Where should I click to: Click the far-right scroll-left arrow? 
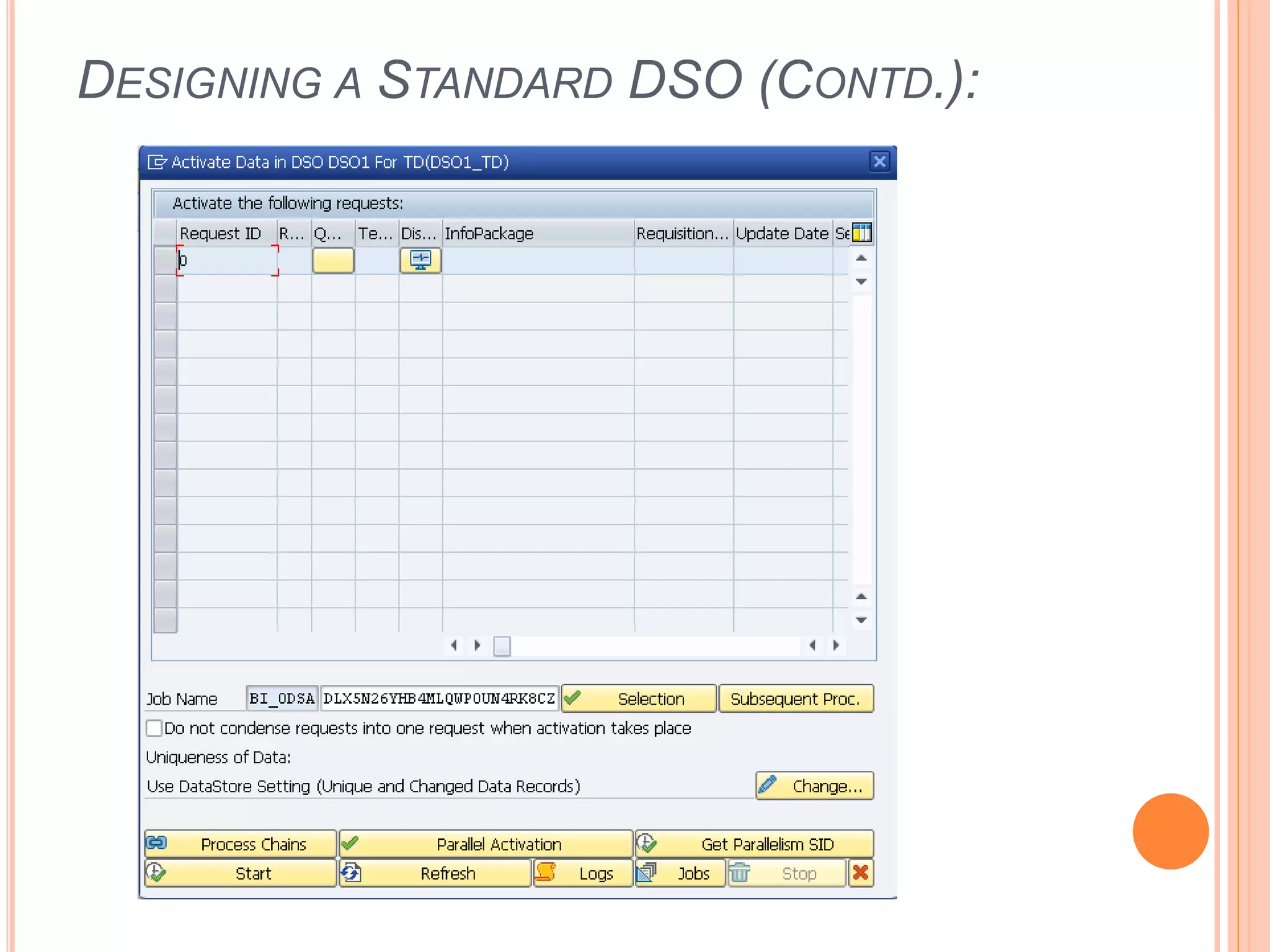click(x=812, y=645)
